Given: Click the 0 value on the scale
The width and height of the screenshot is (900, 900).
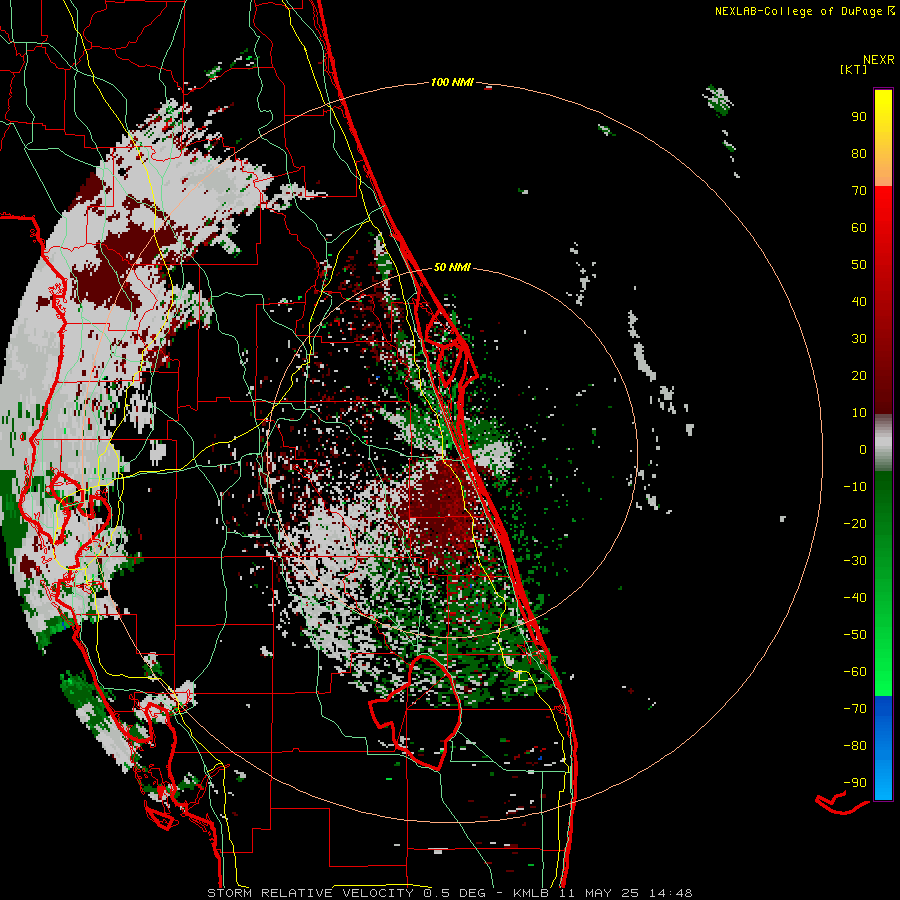Looking at the screenshot, I should (863, 450).
